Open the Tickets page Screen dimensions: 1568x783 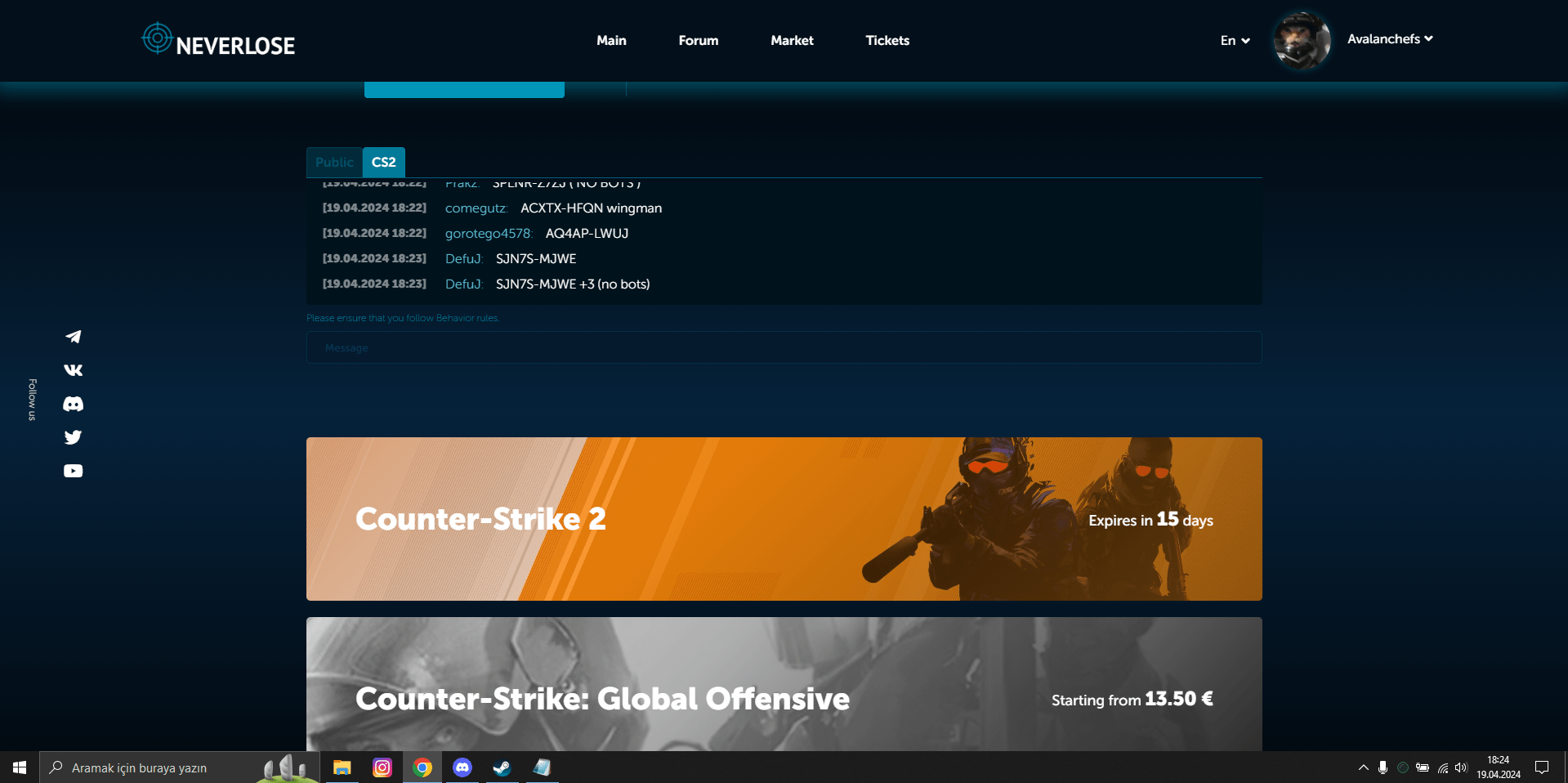(x=887, y=40)
